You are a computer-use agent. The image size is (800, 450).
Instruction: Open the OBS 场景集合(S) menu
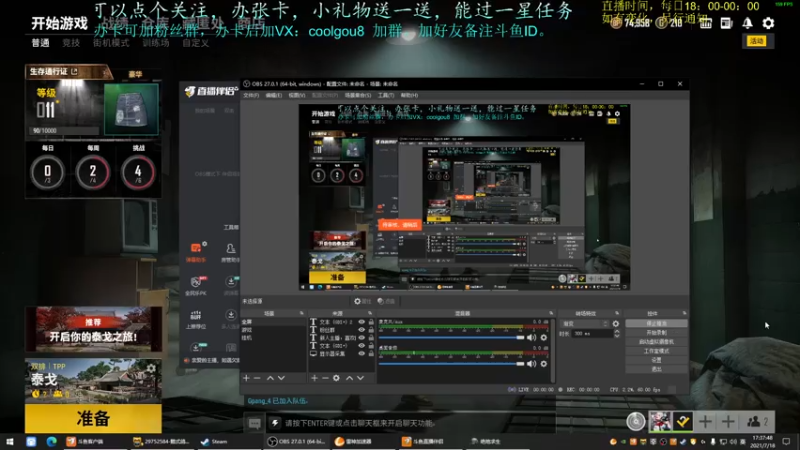point(358,95)
